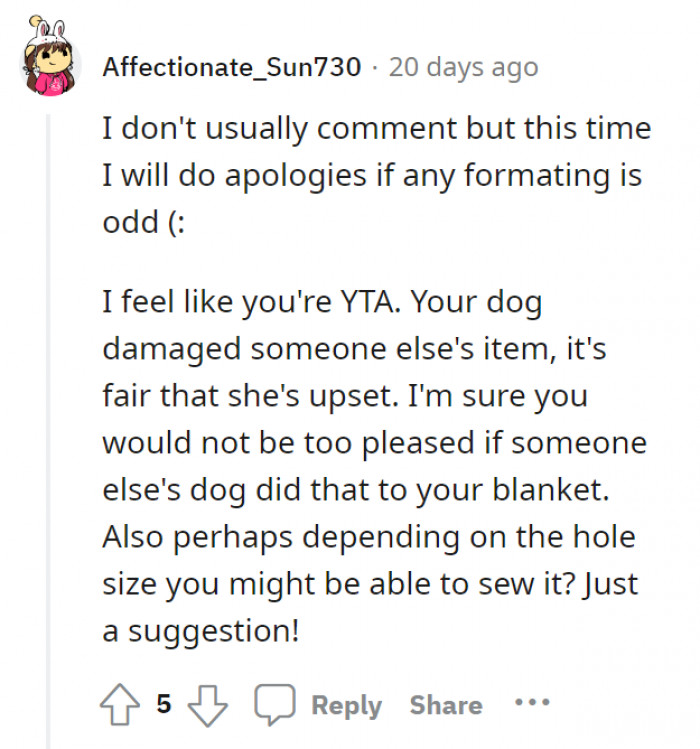Image resolution: width=700 pixels, height=749 pixels.
Task: Click the vote score number 5
Action: (x=164, y=704)
